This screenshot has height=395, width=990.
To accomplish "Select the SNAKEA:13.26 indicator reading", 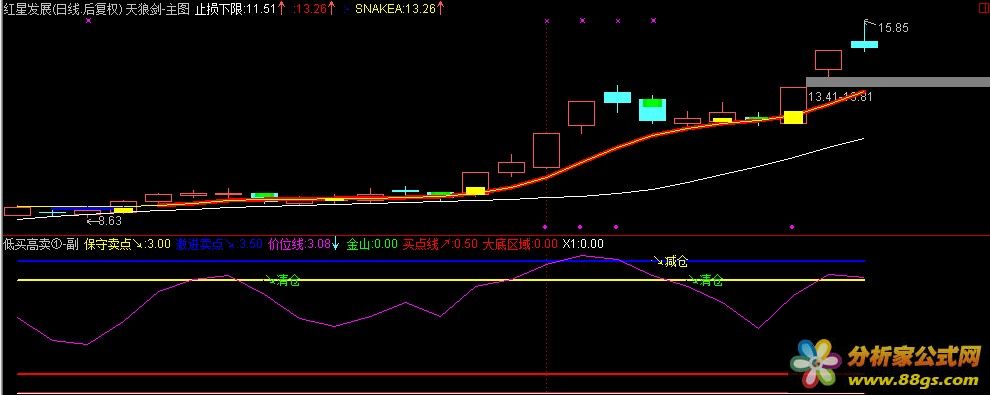I will point(399,9).
